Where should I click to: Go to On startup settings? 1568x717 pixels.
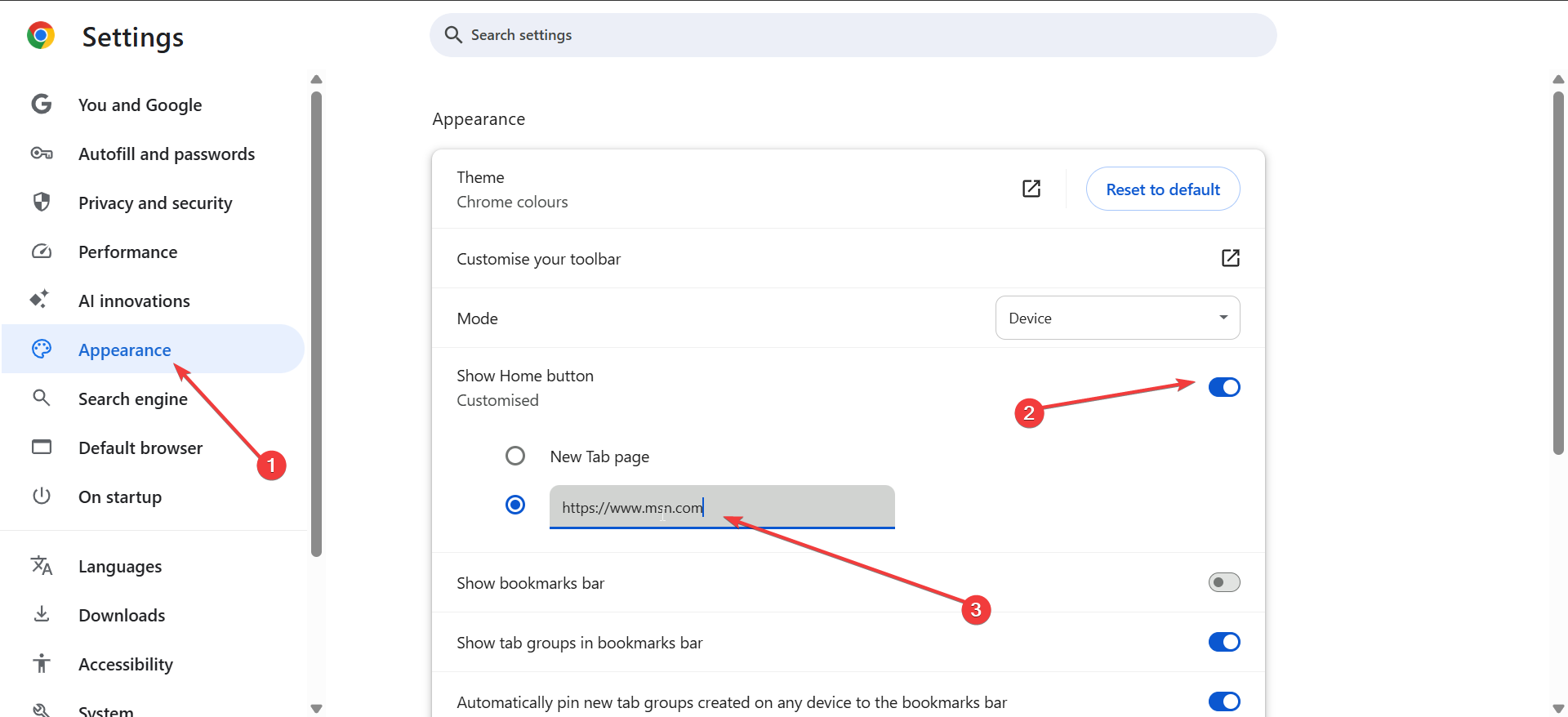(x=120, y=497)
